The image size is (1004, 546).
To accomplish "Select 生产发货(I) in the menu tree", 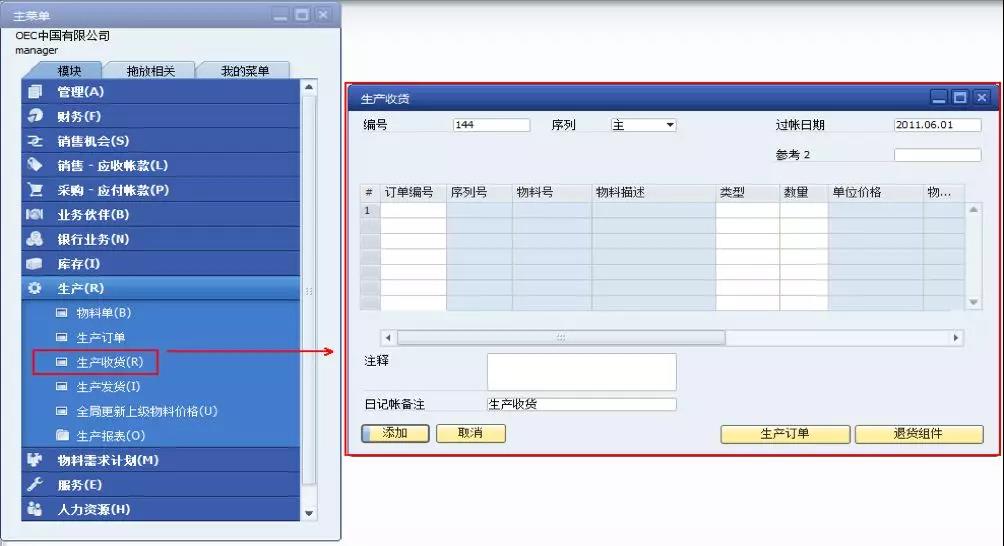I will click(x=109, y=387).
